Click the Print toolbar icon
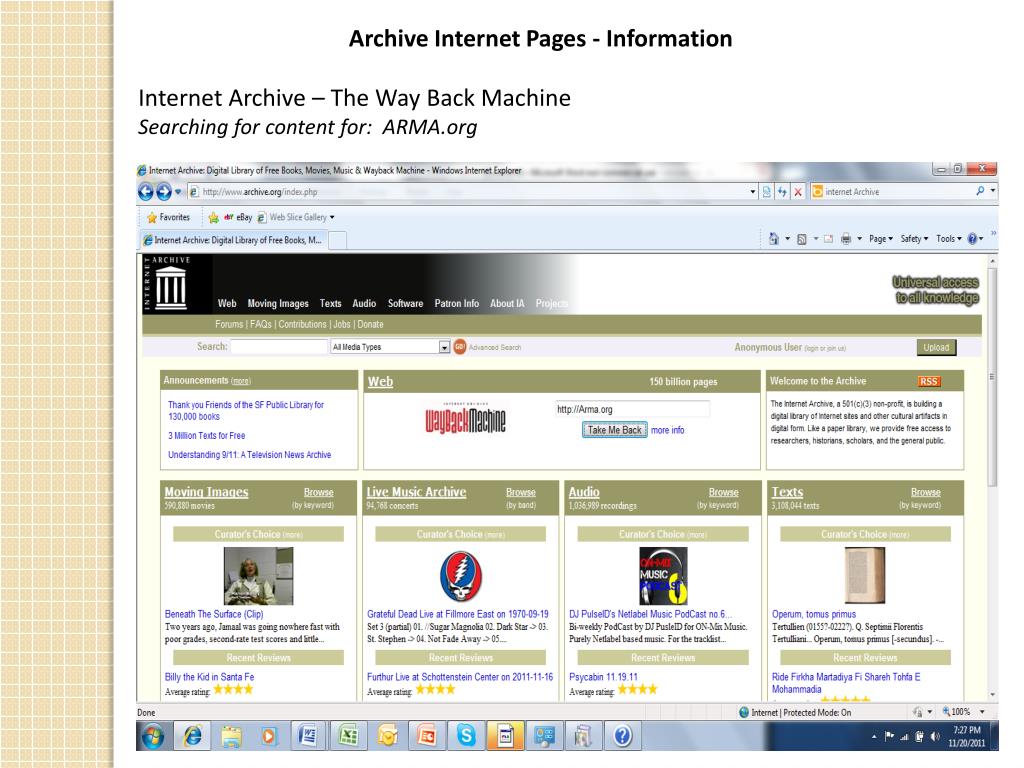Image resolution: width=1024 pixels, height=768 pixels. [x=846, y=239]
